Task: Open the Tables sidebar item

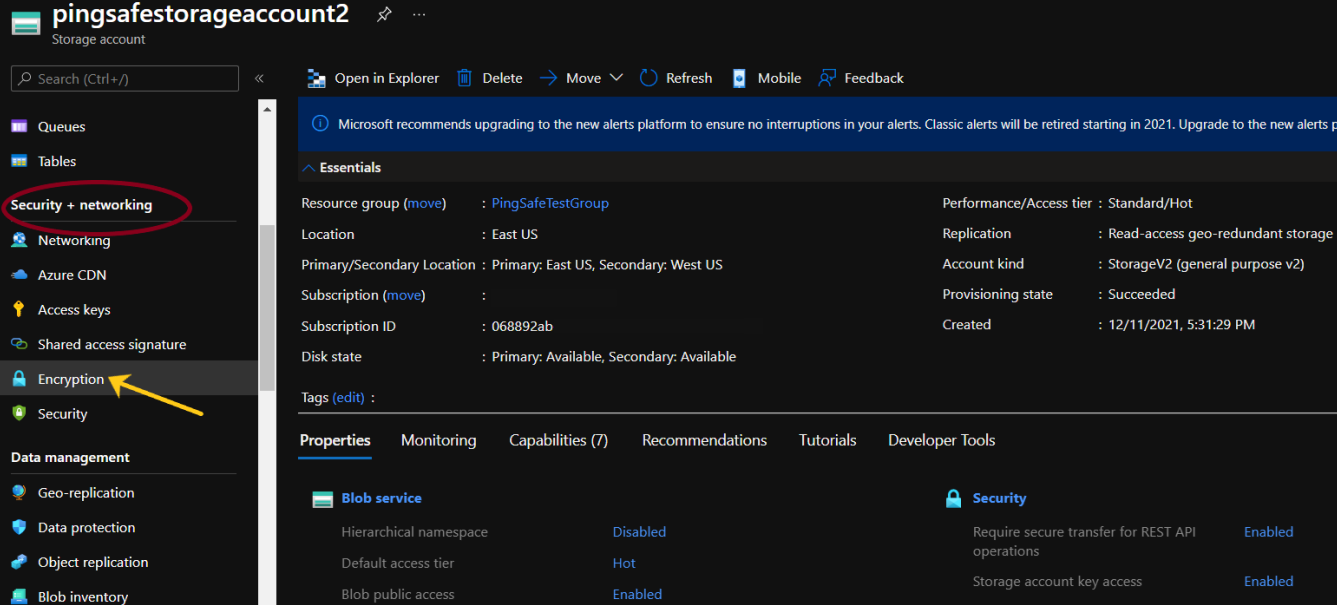Action: [56, 161]
